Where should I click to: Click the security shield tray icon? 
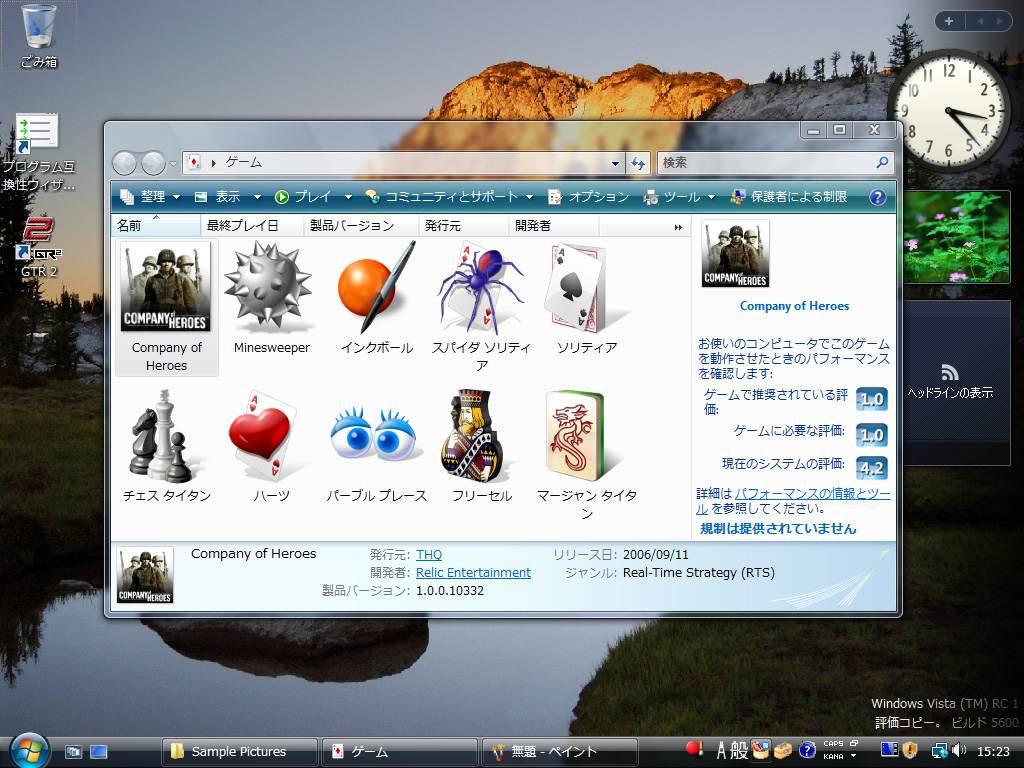[910, 750]
